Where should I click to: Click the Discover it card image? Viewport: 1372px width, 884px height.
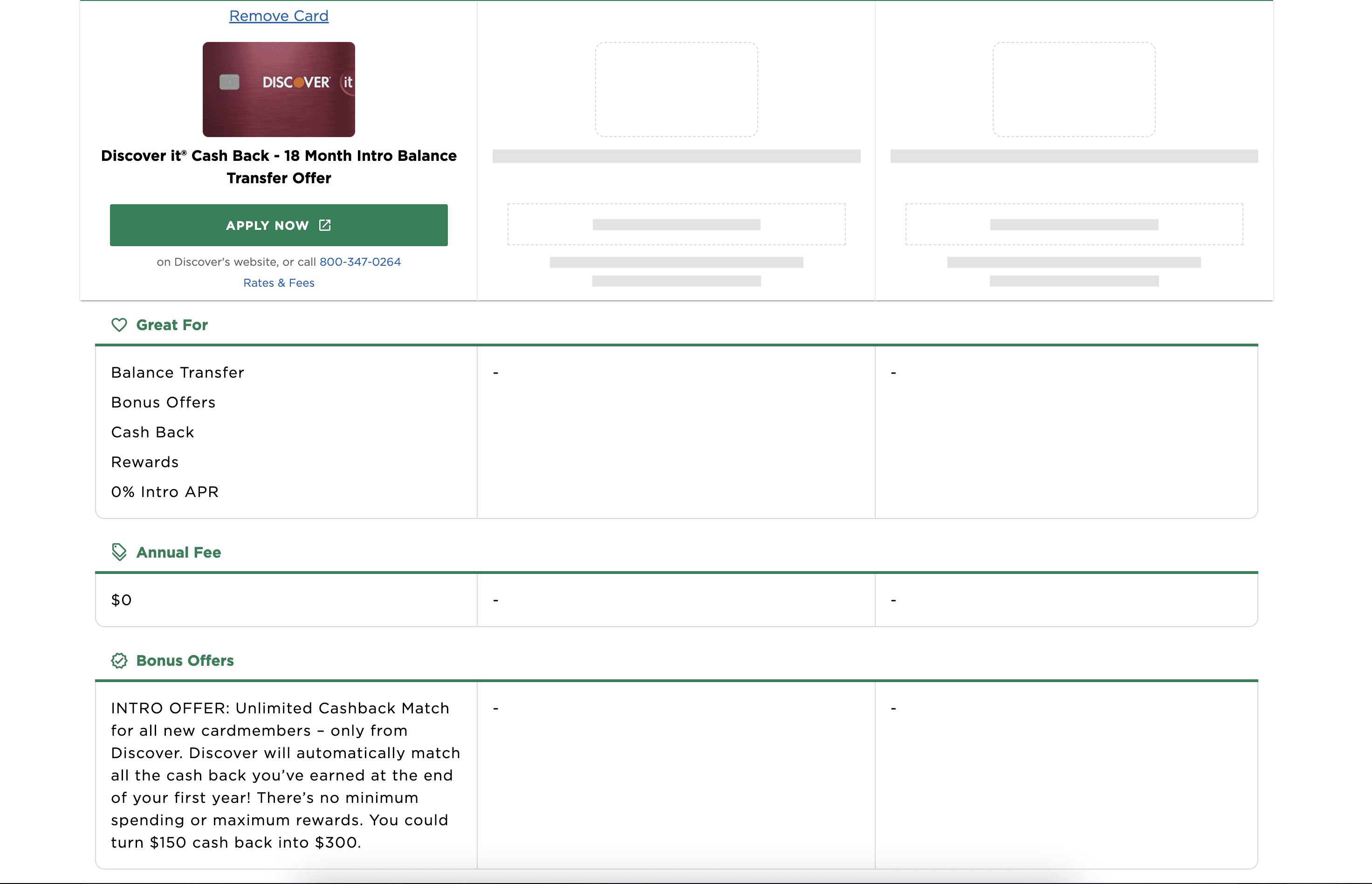pyautogui.click(x=279, y=89)
